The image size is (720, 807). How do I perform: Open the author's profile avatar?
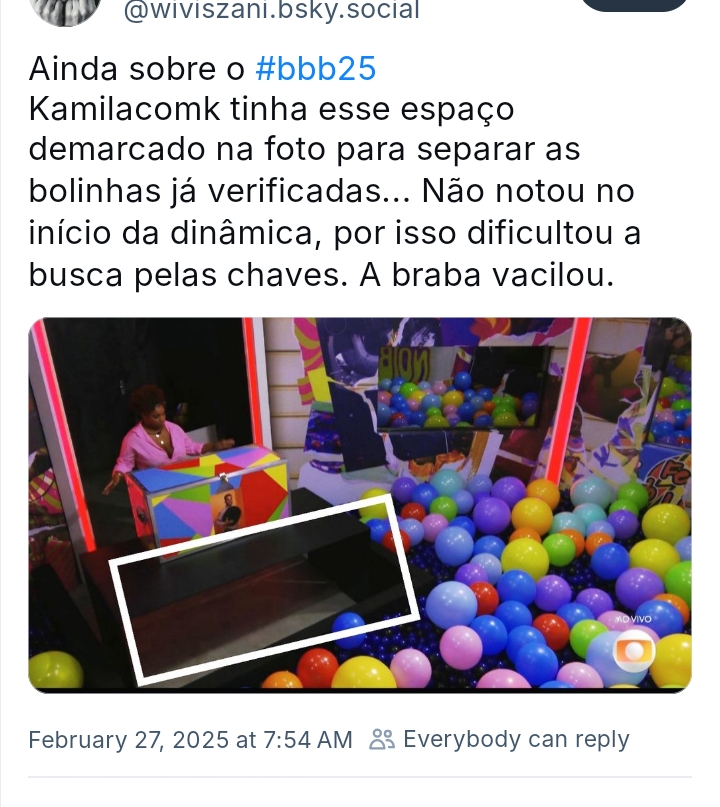point(65,11)
